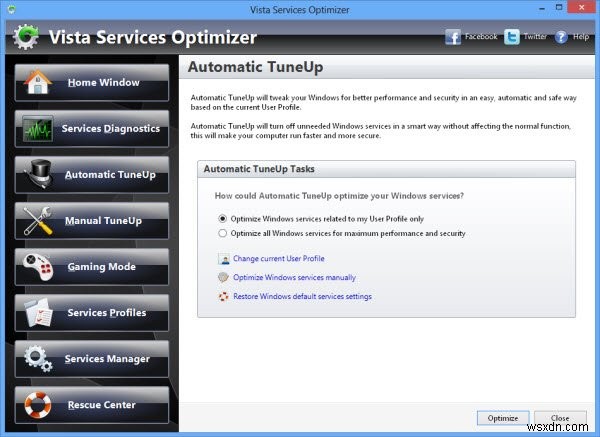Click the question 'How could Automatic TuneUp optimize'
This screenshot has height=437, width=600.
[339, 196]
